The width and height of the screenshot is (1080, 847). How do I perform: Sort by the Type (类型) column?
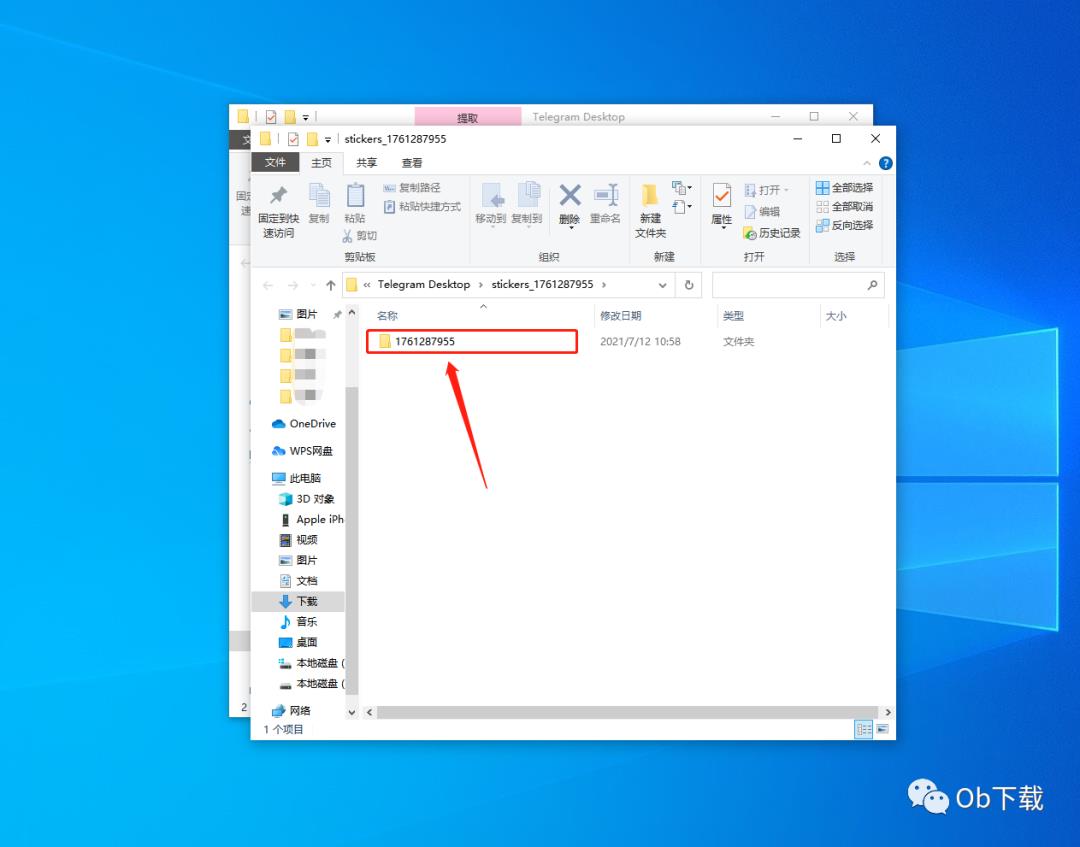point(733,315)
